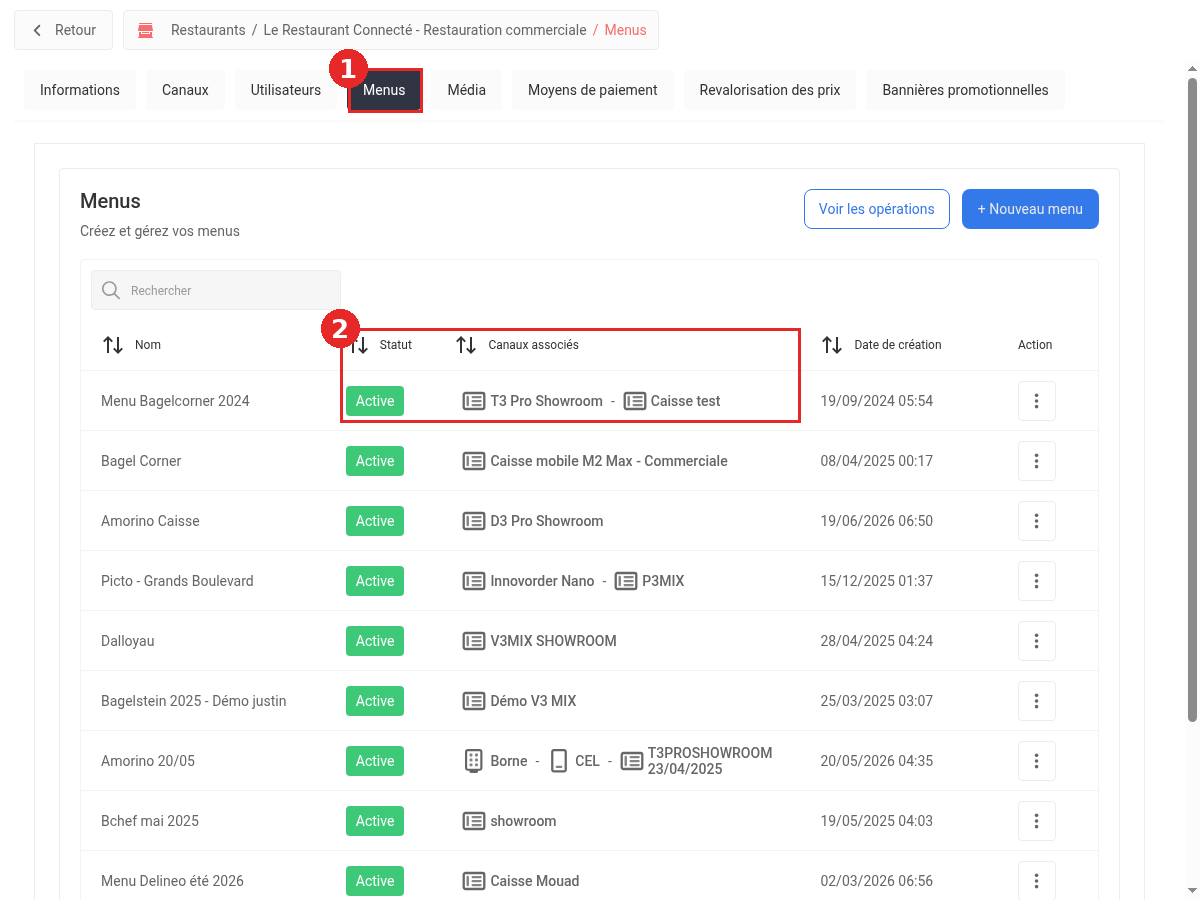Go back with the Retour button
Screen dimensions: 1200x900
(64, 30)
